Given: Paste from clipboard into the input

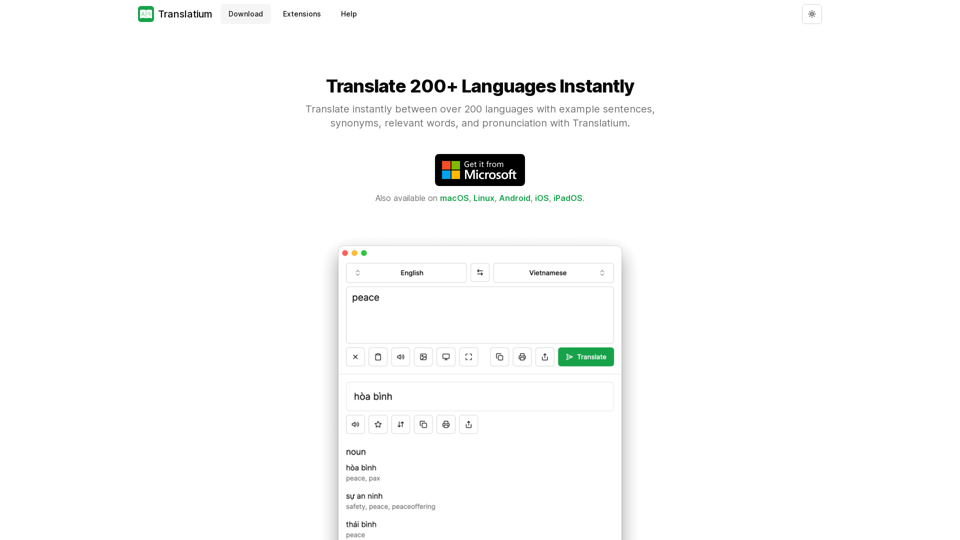Looking at the screenshot, I should coord(378,357).
